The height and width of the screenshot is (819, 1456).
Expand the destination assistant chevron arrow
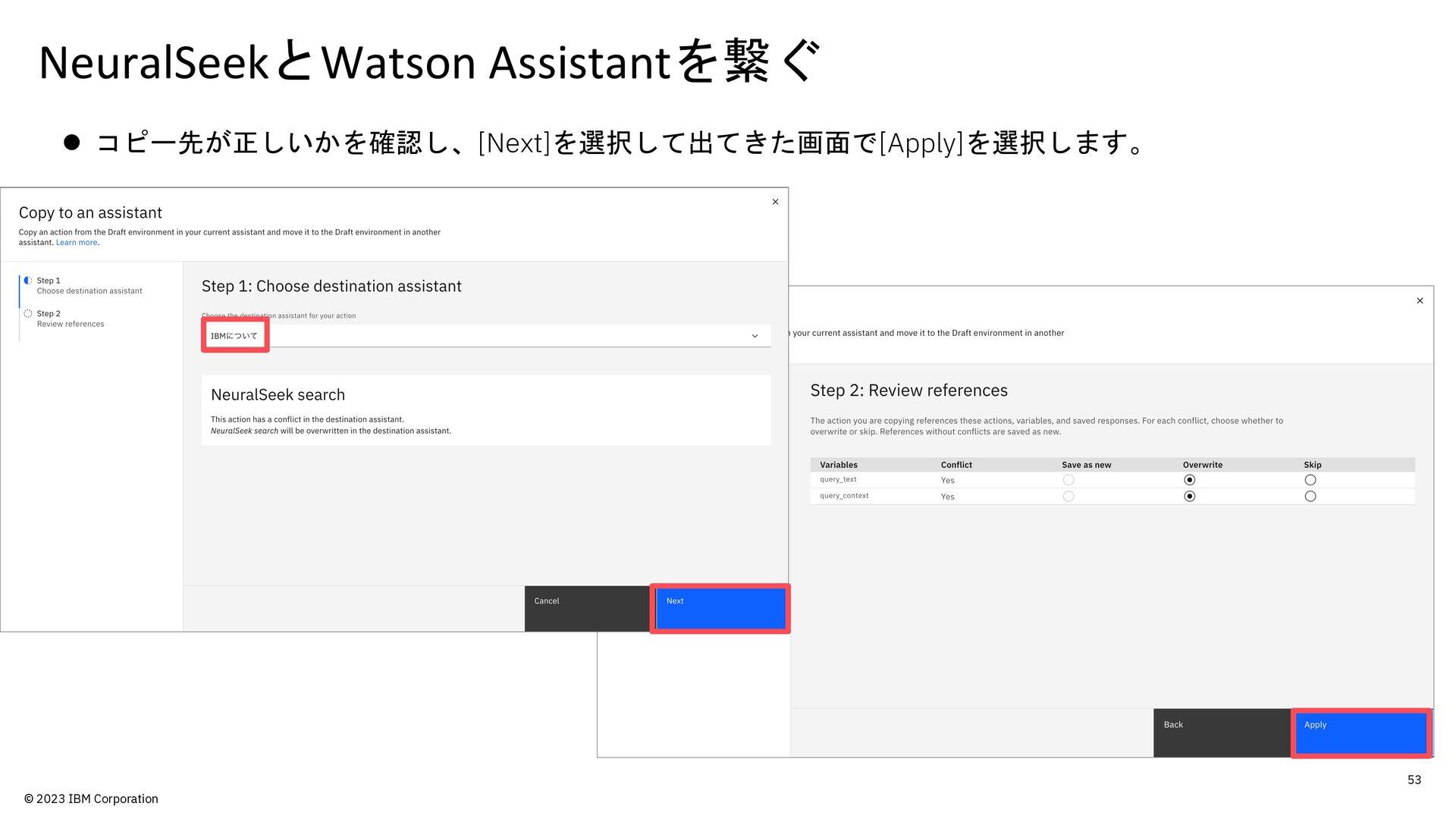coord(755,336)
